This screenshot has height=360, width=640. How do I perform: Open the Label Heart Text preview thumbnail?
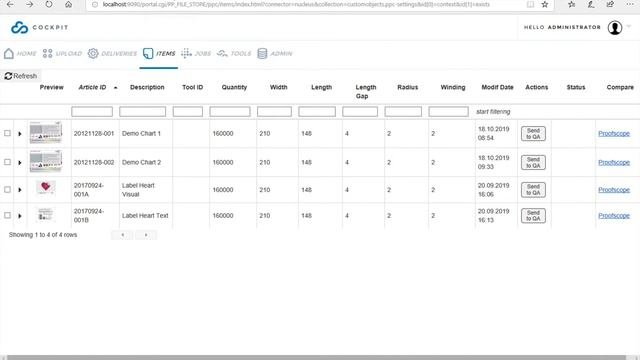pos(45,214)
